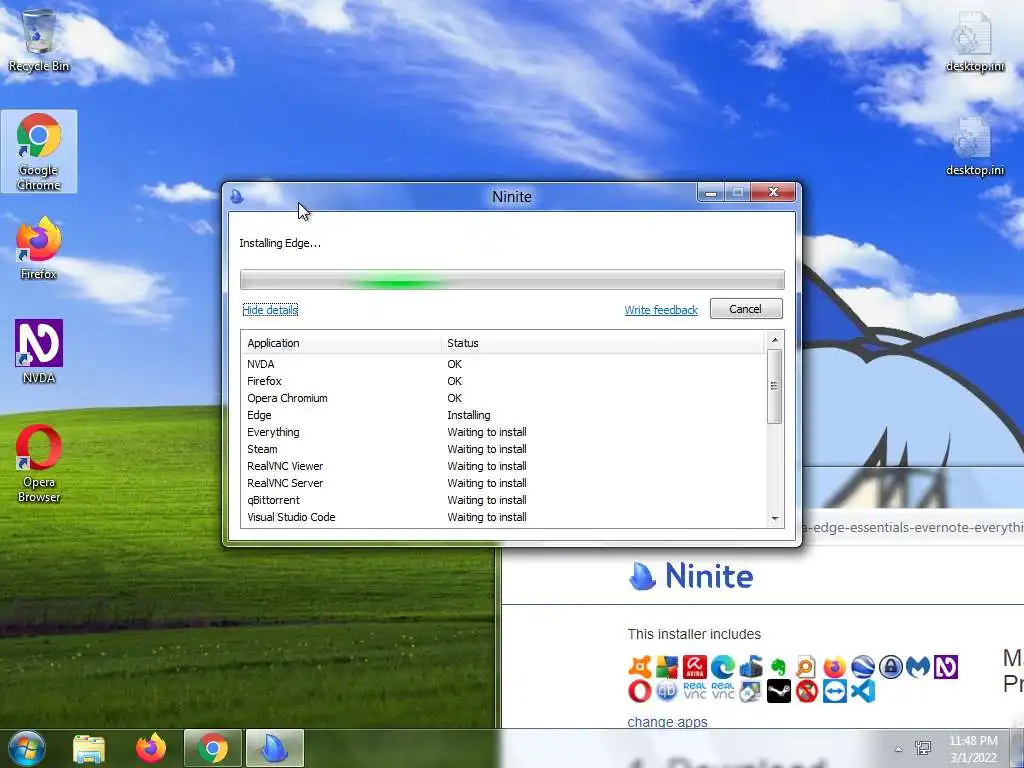The image size is (1024, 768).
Task: Click the Avast icon on the Ninite page
Action: 640,667
